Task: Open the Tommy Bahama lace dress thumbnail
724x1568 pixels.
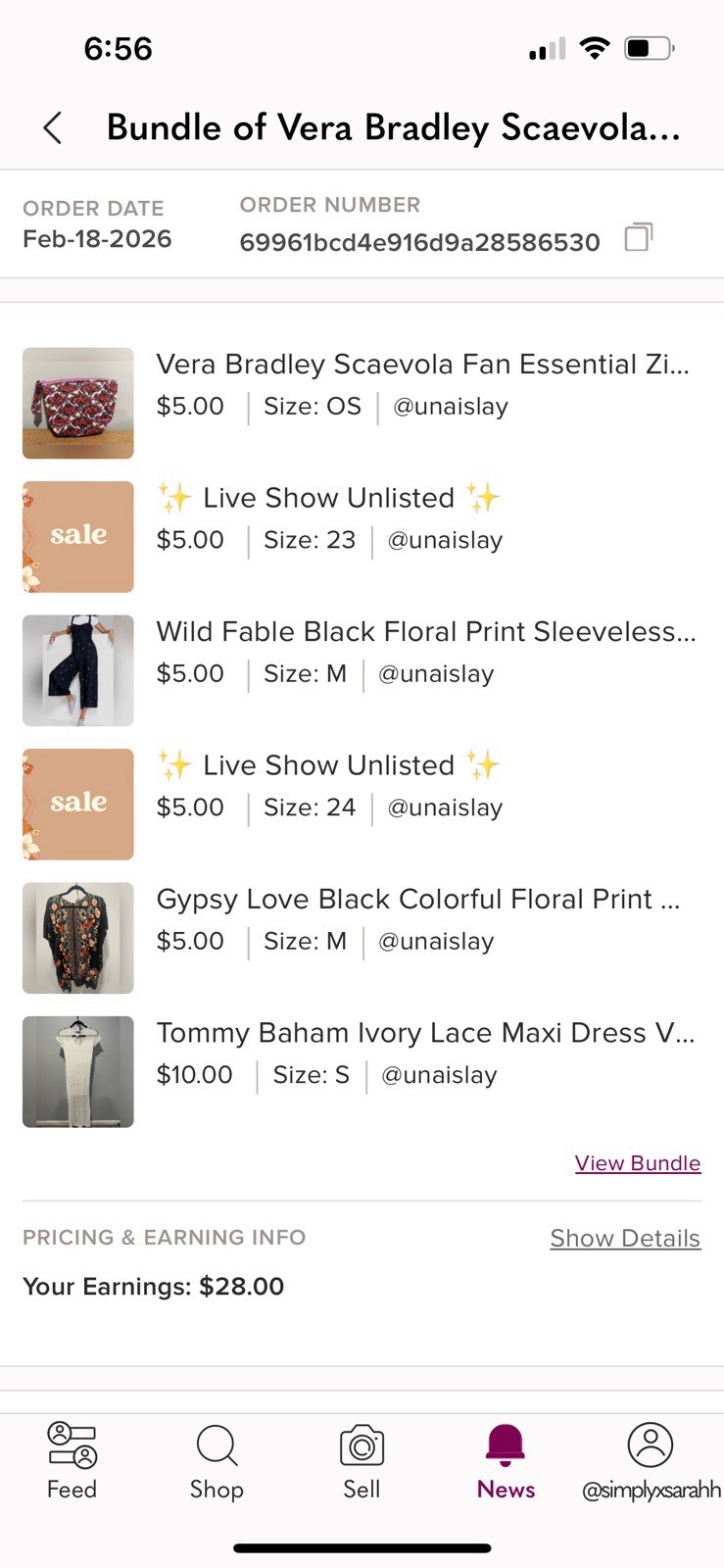Action: pos(78,1071)
